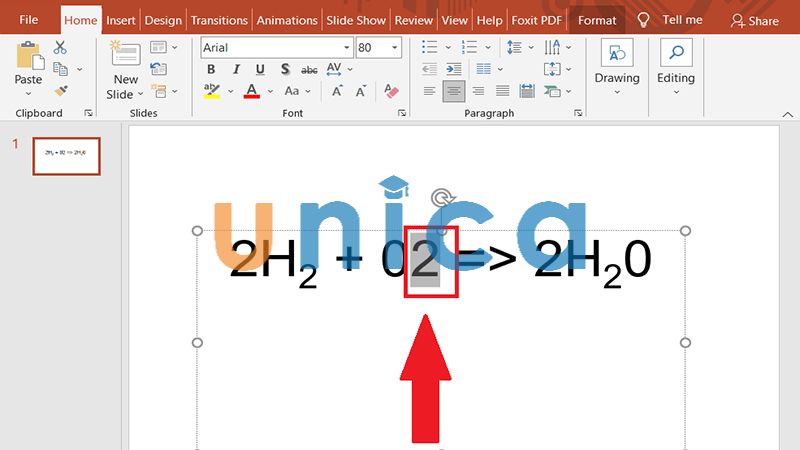This screenshot has height=450, width=800.
Task: Toggle Underline formatting
Action: 260,69
